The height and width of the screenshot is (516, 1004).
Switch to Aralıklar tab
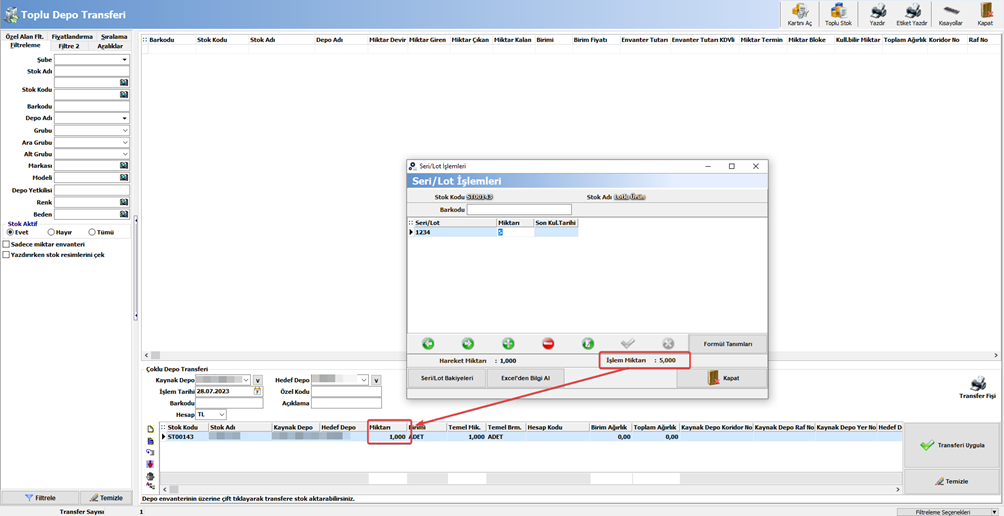(x=110, y=46)
